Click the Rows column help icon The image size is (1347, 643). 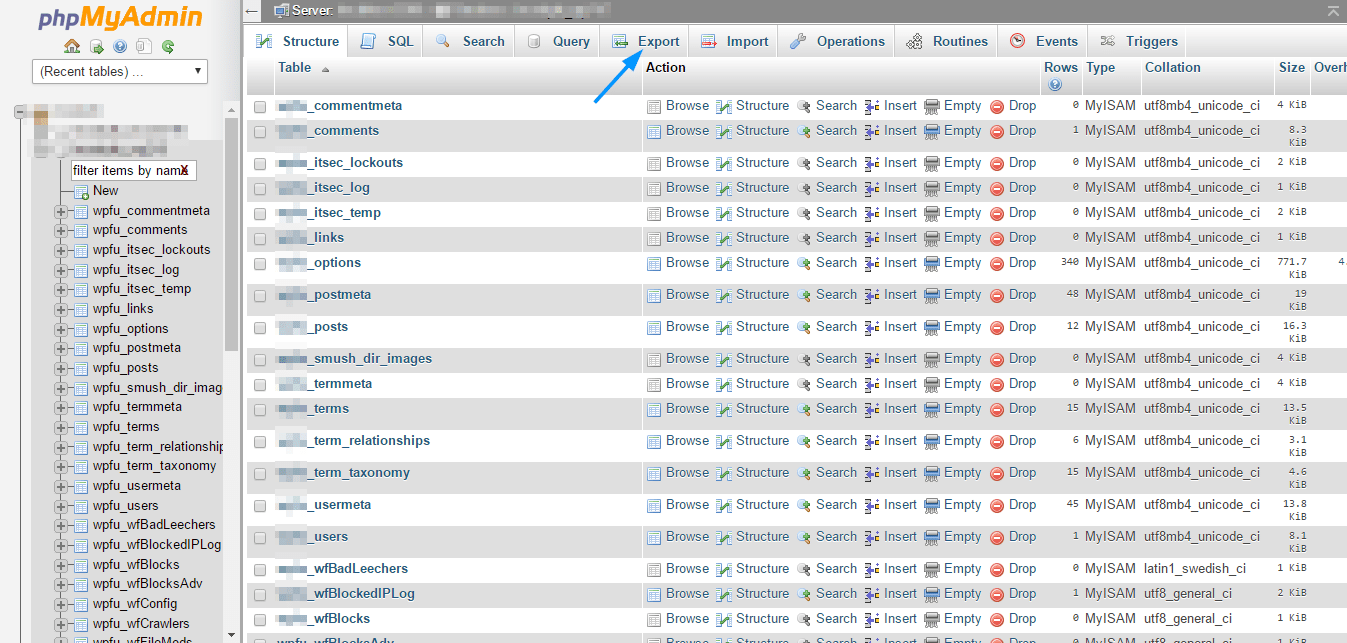pyautogui.click(x=1055, y=85)
